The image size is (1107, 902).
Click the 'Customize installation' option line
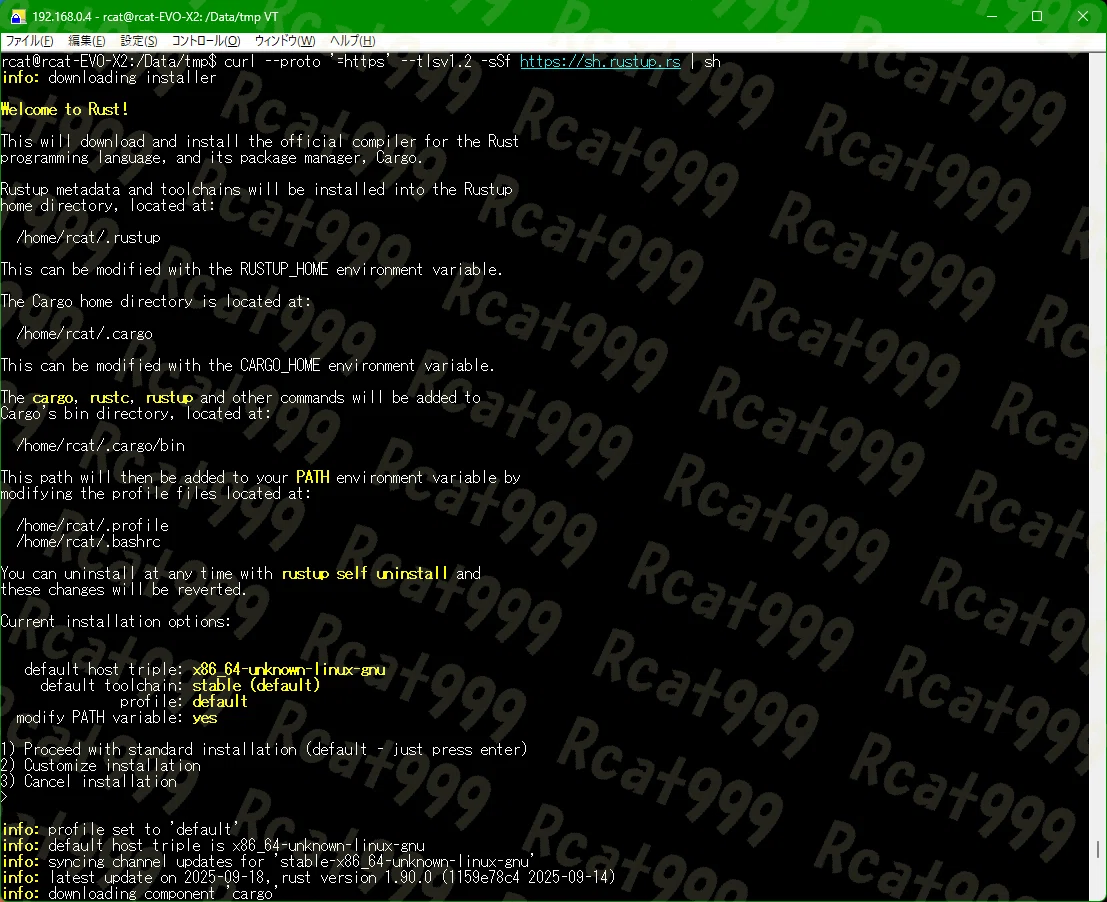click(x=101, y=765)
